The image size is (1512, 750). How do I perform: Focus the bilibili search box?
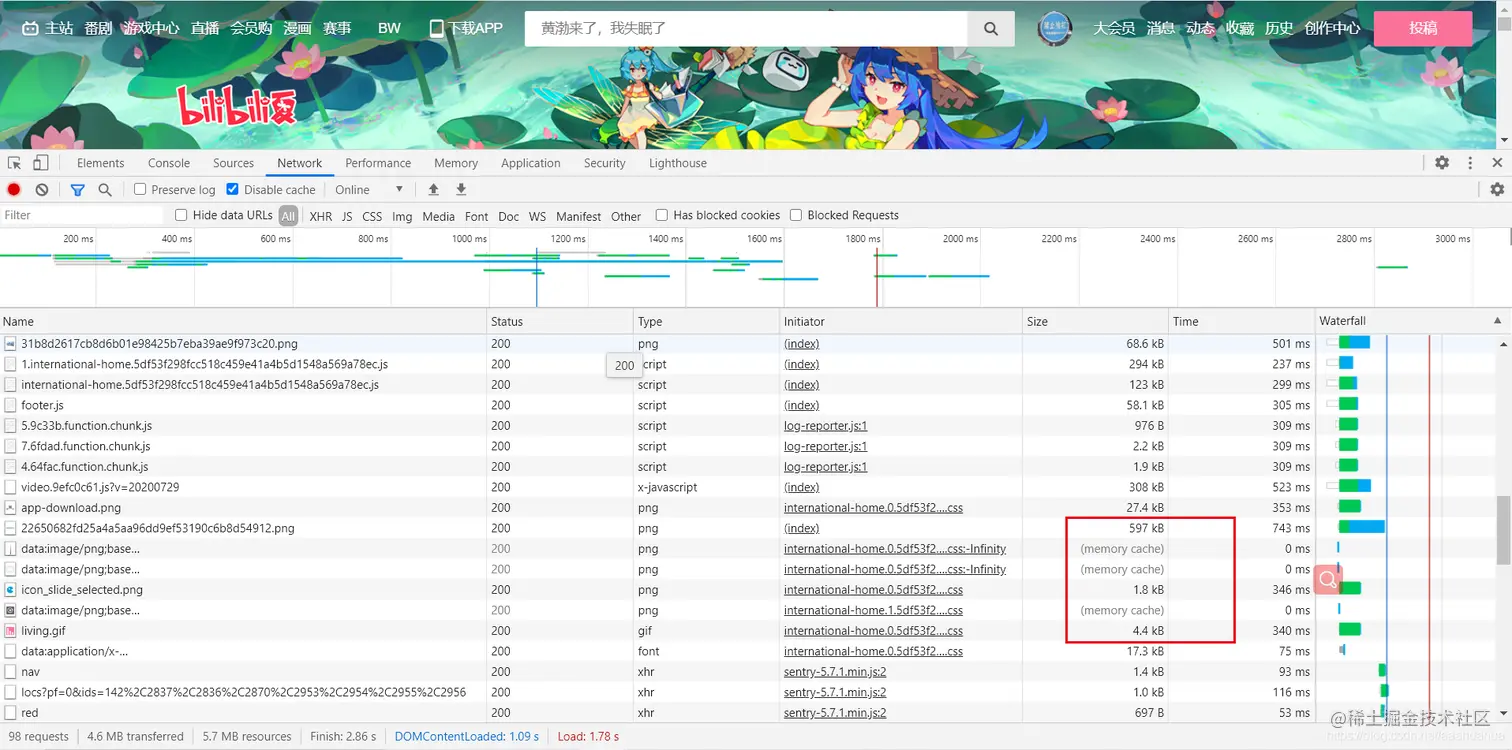click(746, 29)
